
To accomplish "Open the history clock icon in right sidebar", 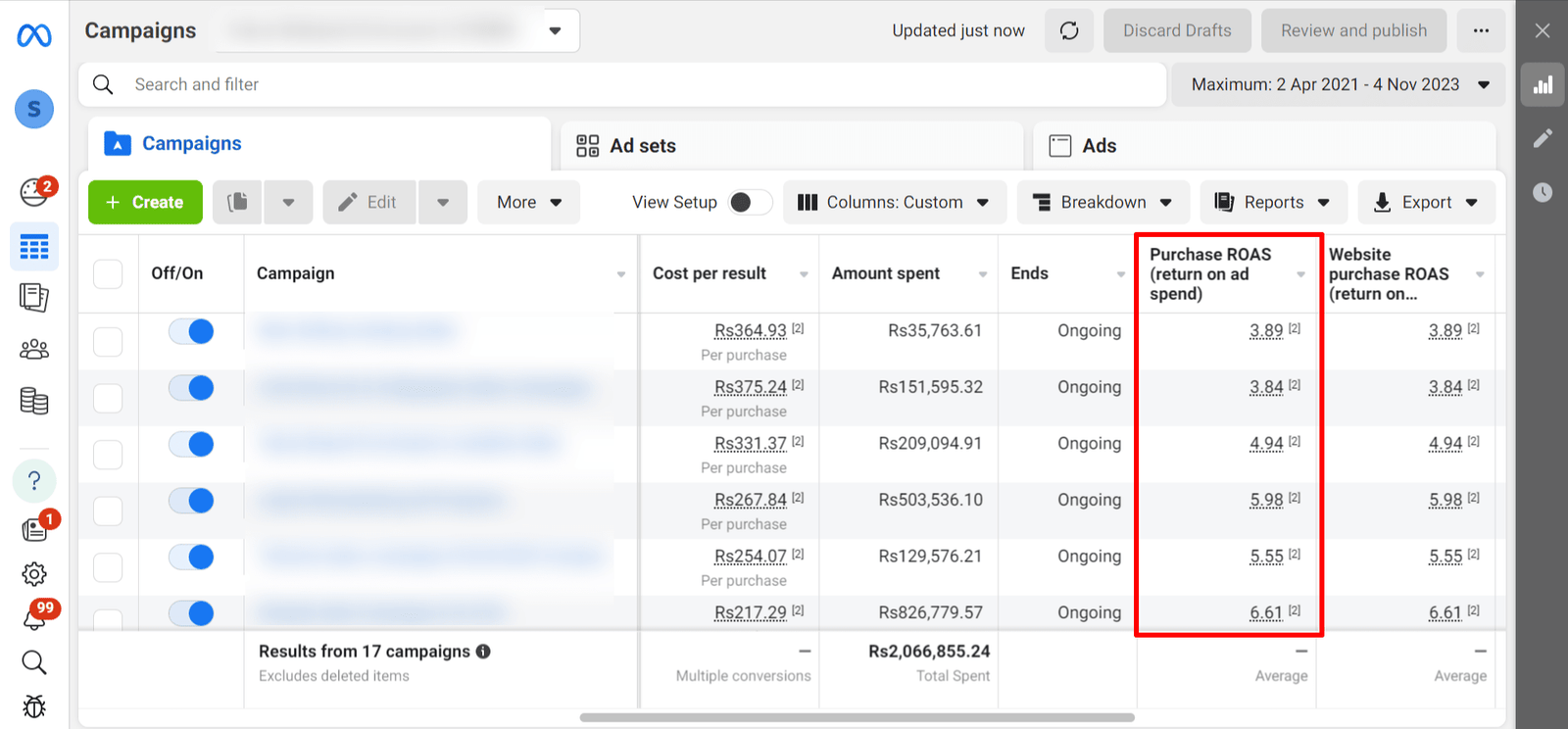I will tap(1543, 192).
